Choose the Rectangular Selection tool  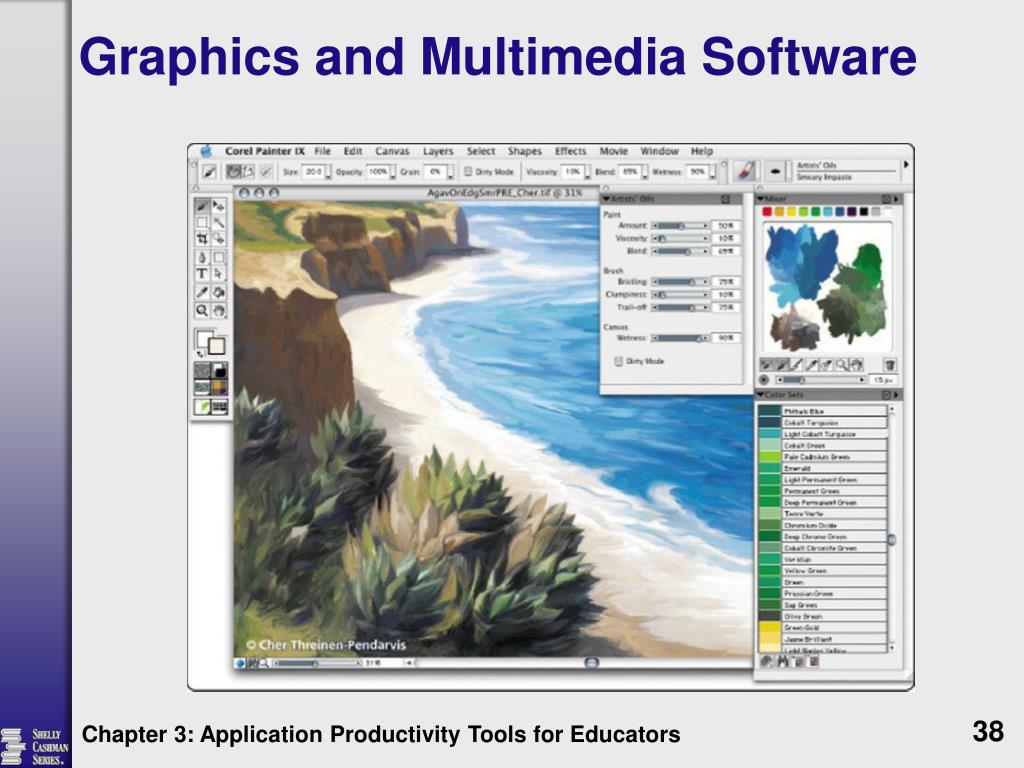pos(202,223)
